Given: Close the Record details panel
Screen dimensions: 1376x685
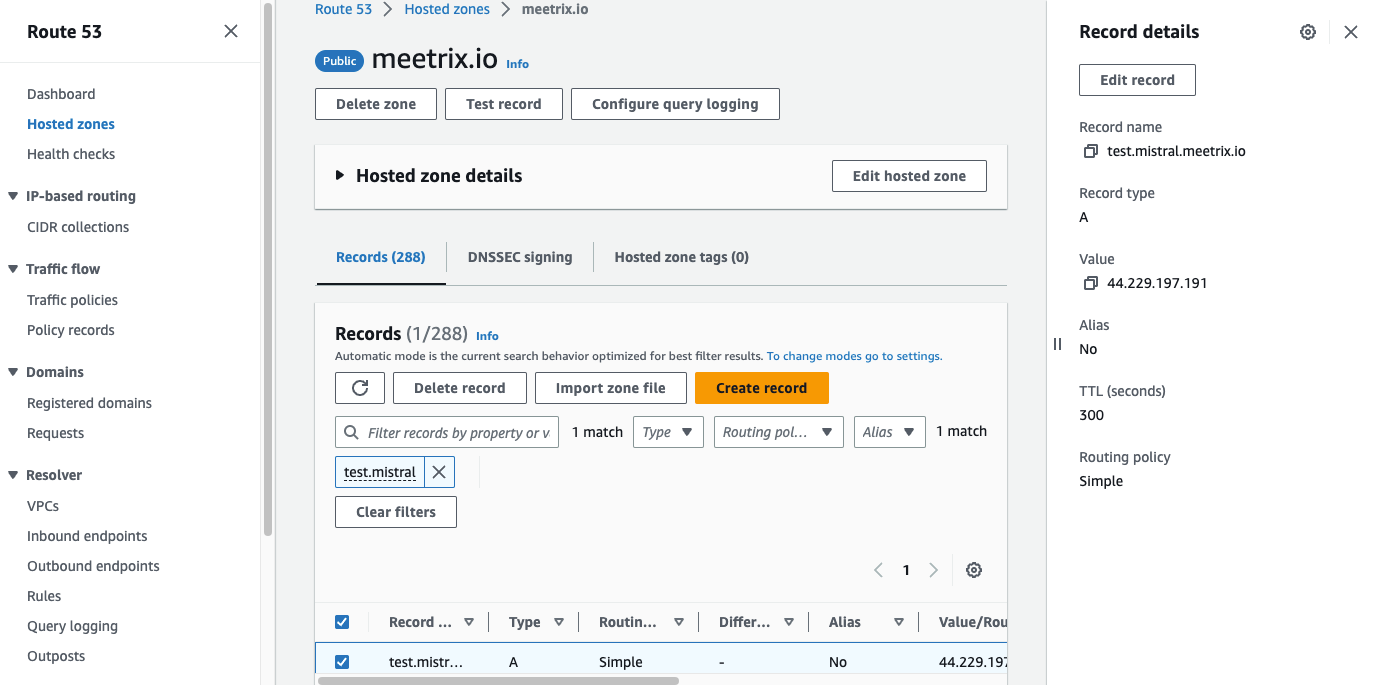Looking at the screenshot, I should click(x=1351, y=32).
